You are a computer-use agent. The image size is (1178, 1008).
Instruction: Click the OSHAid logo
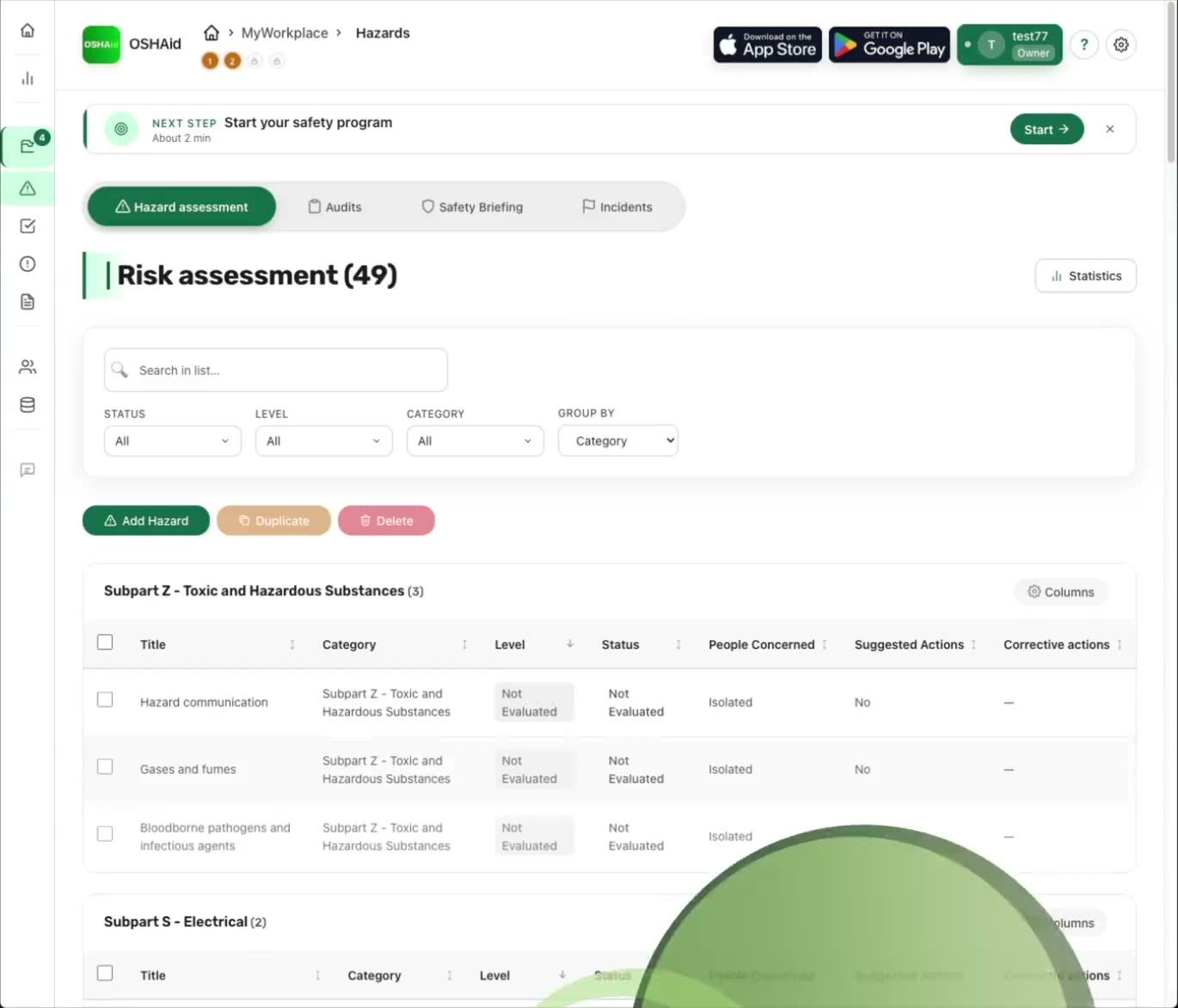[101, 44]
